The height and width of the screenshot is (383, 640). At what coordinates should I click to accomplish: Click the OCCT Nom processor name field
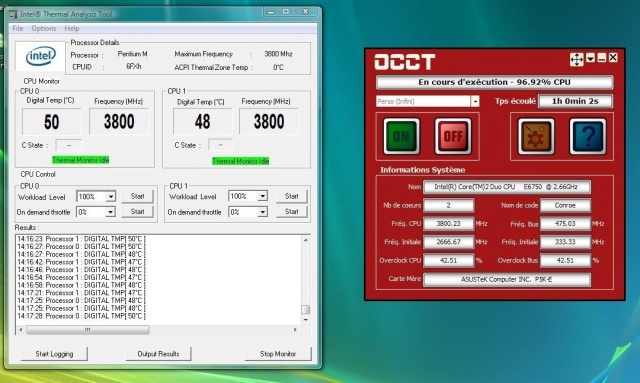coord(507,187)
